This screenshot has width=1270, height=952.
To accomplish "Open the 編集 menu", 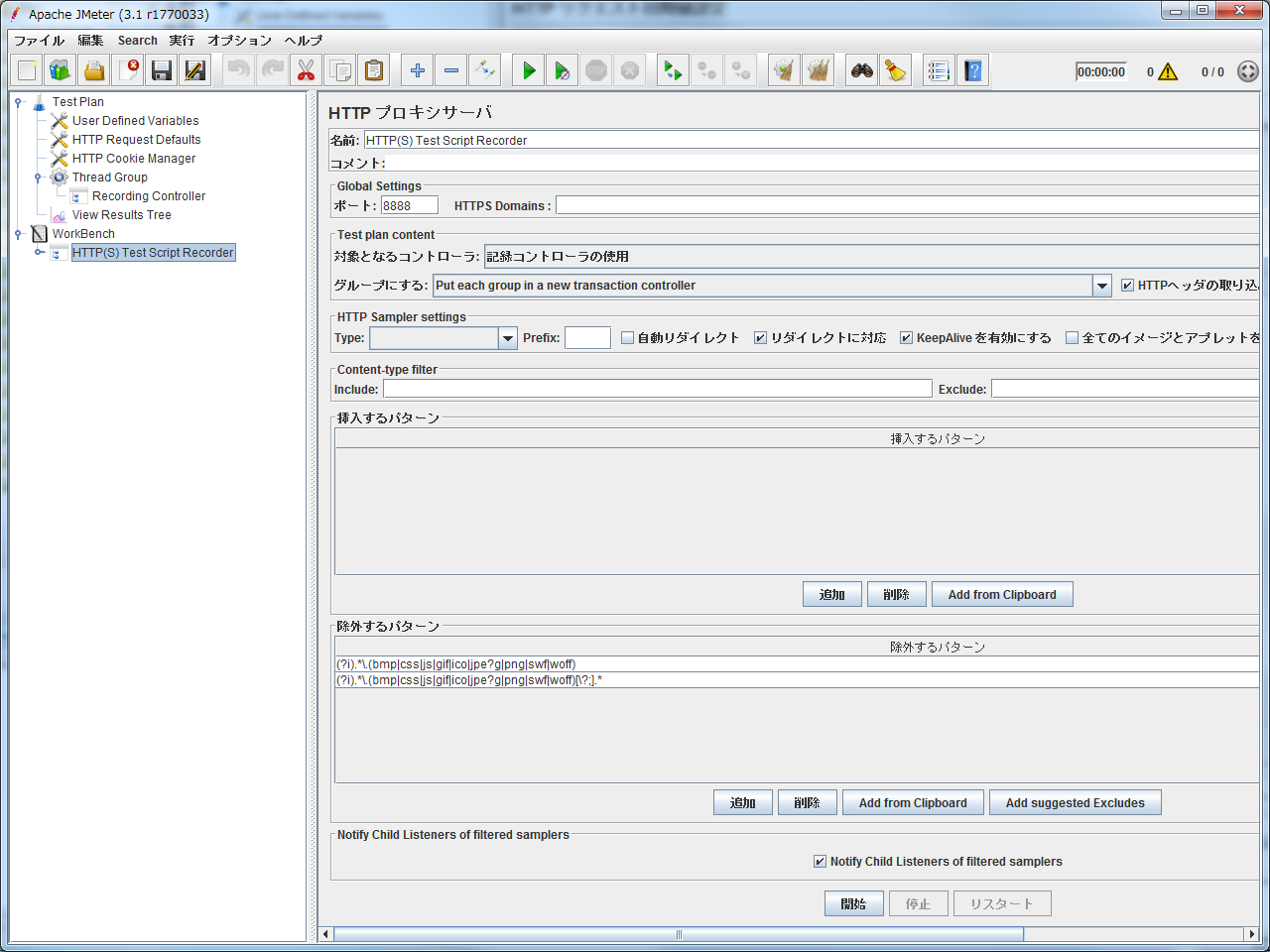I will point(90,41).
